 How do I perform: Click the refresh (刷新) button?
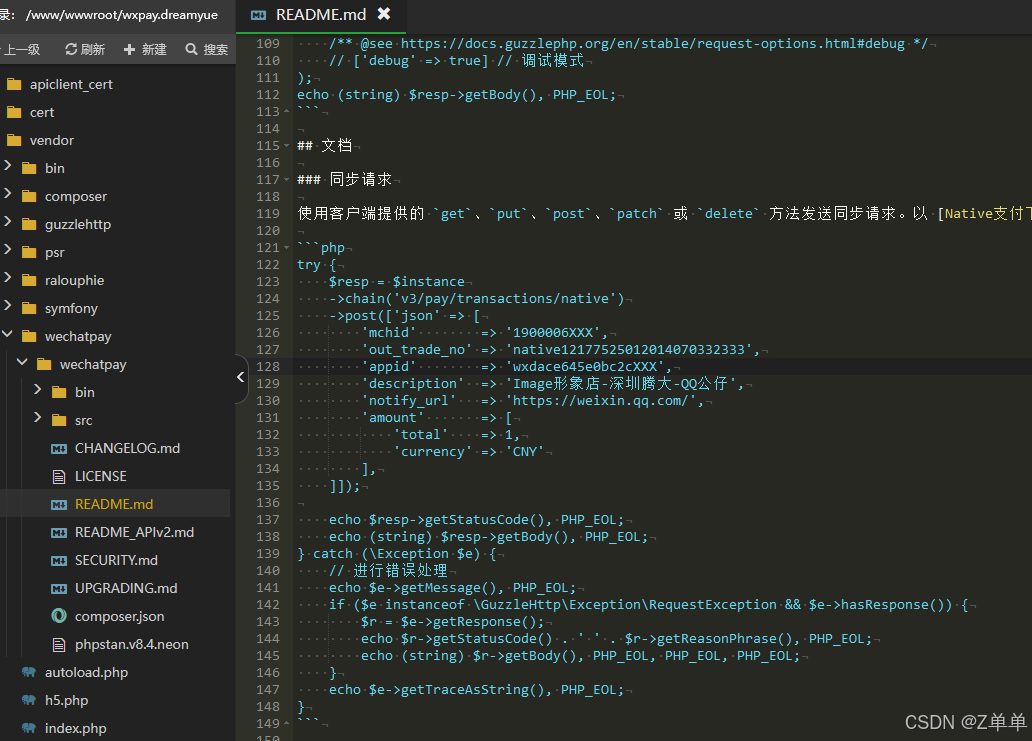coord(85,49)
